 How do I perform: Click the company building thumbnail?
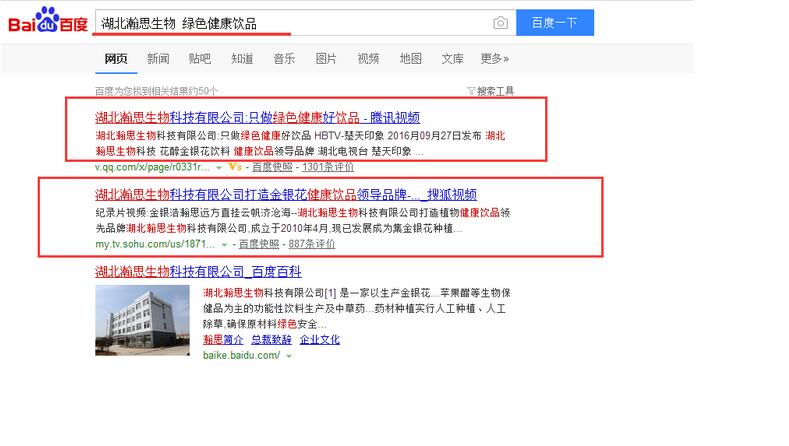(x=142, y=318)
